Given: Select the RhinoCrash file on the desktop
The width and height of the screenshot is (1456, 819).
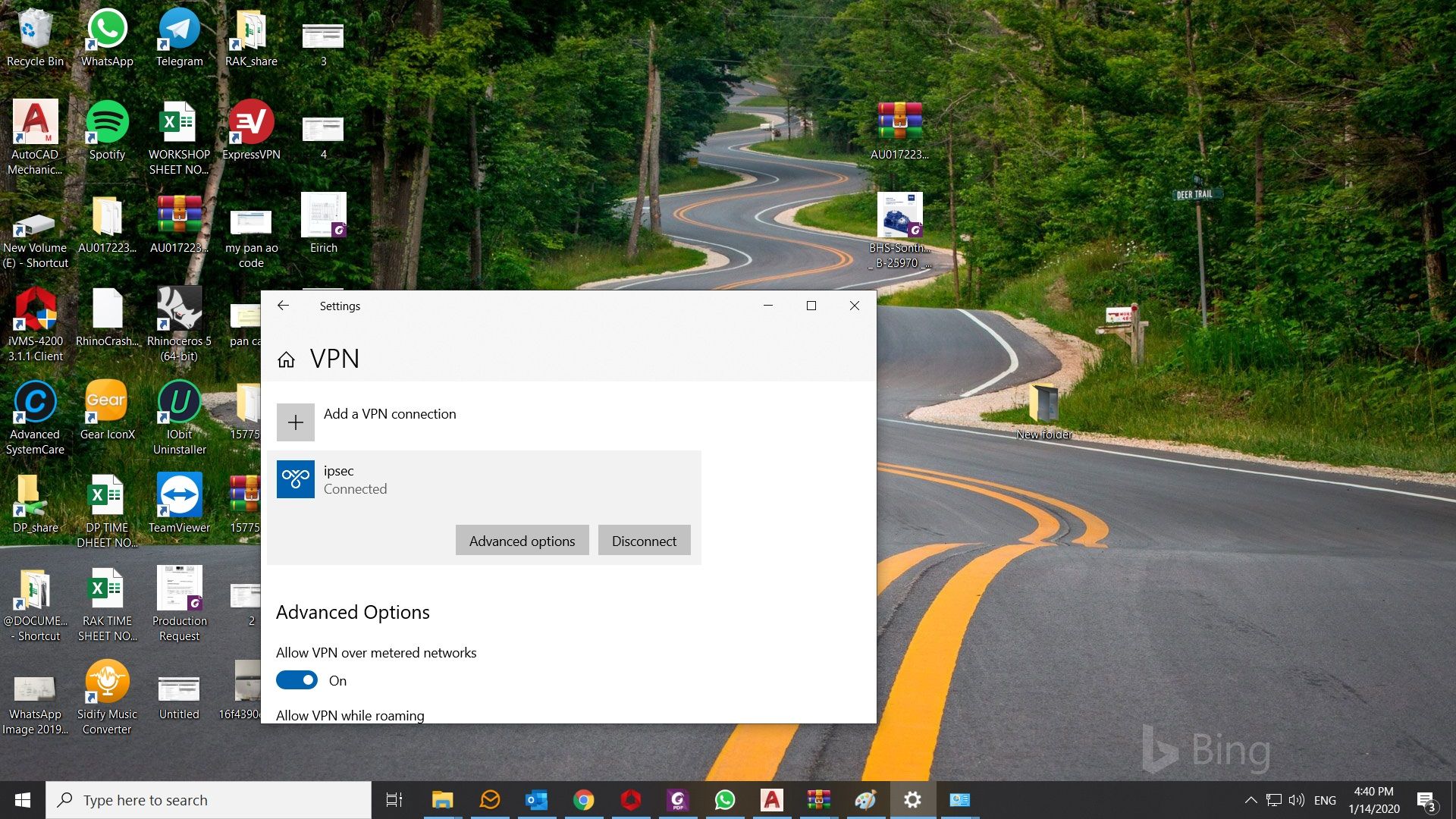Looking at the screenshot, I should coord(107,318).
